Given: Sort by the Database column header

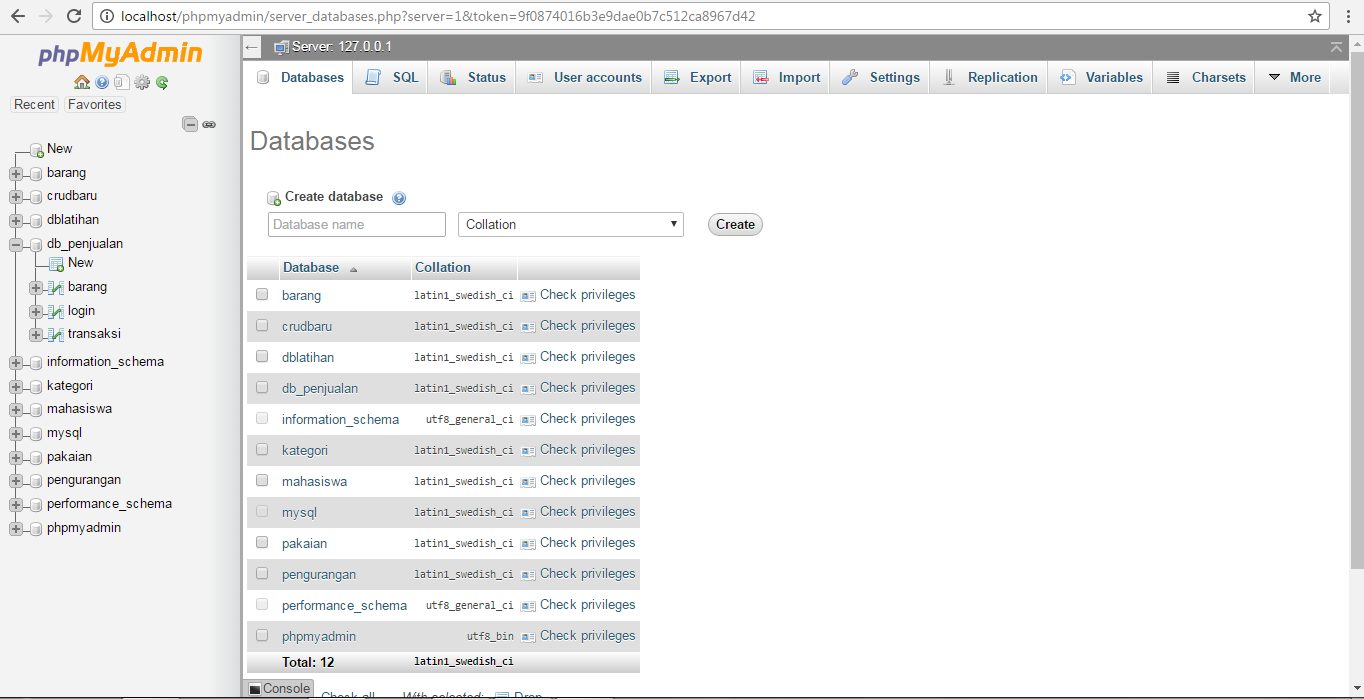Looking at the screenshot, I should [x=311, y=268].
